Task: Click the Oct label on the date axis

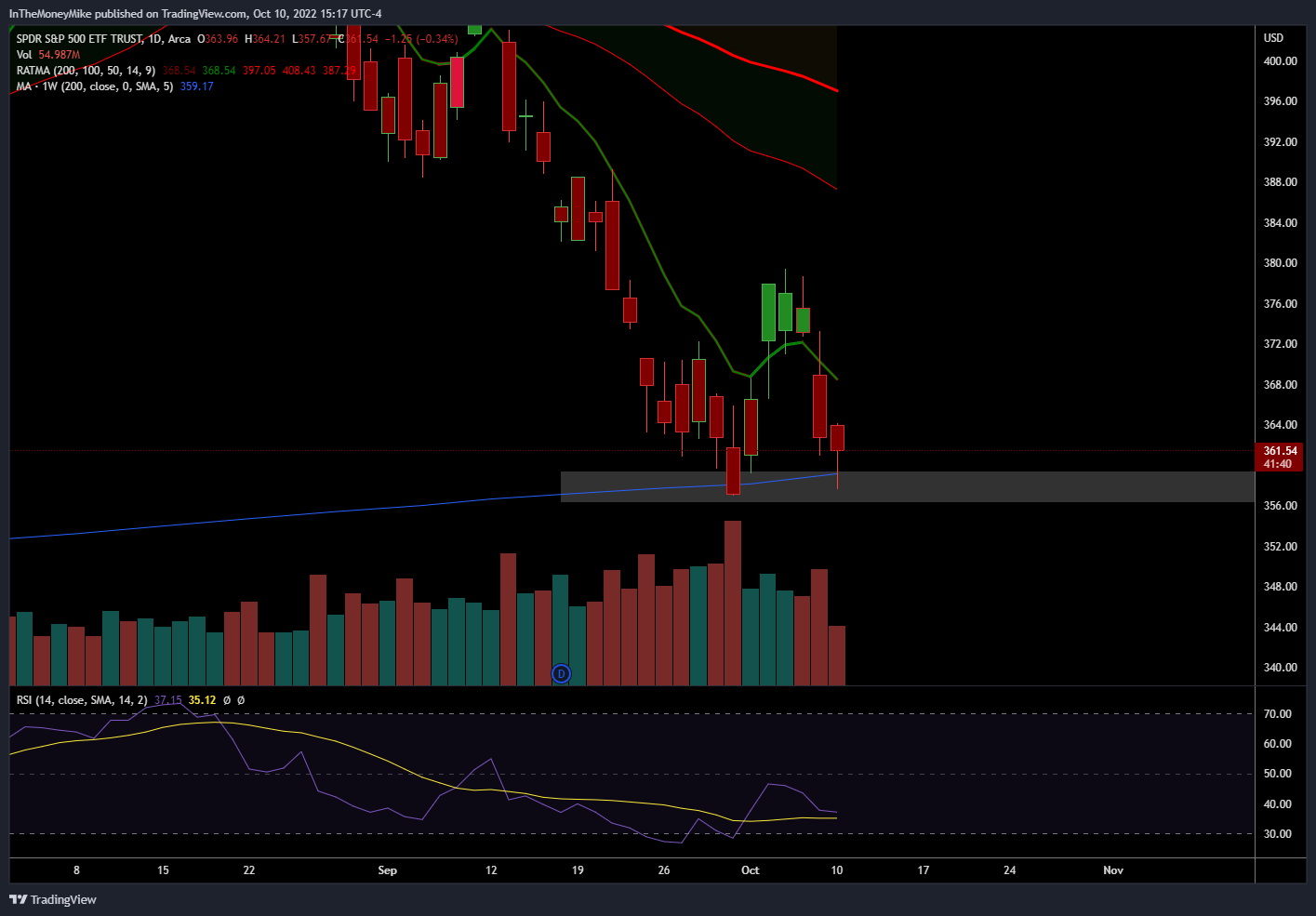Action: (750, 870)
